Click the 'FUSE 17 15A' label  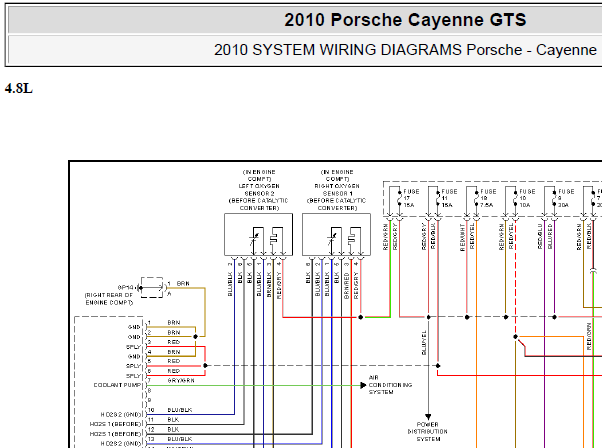click(411, 198)
